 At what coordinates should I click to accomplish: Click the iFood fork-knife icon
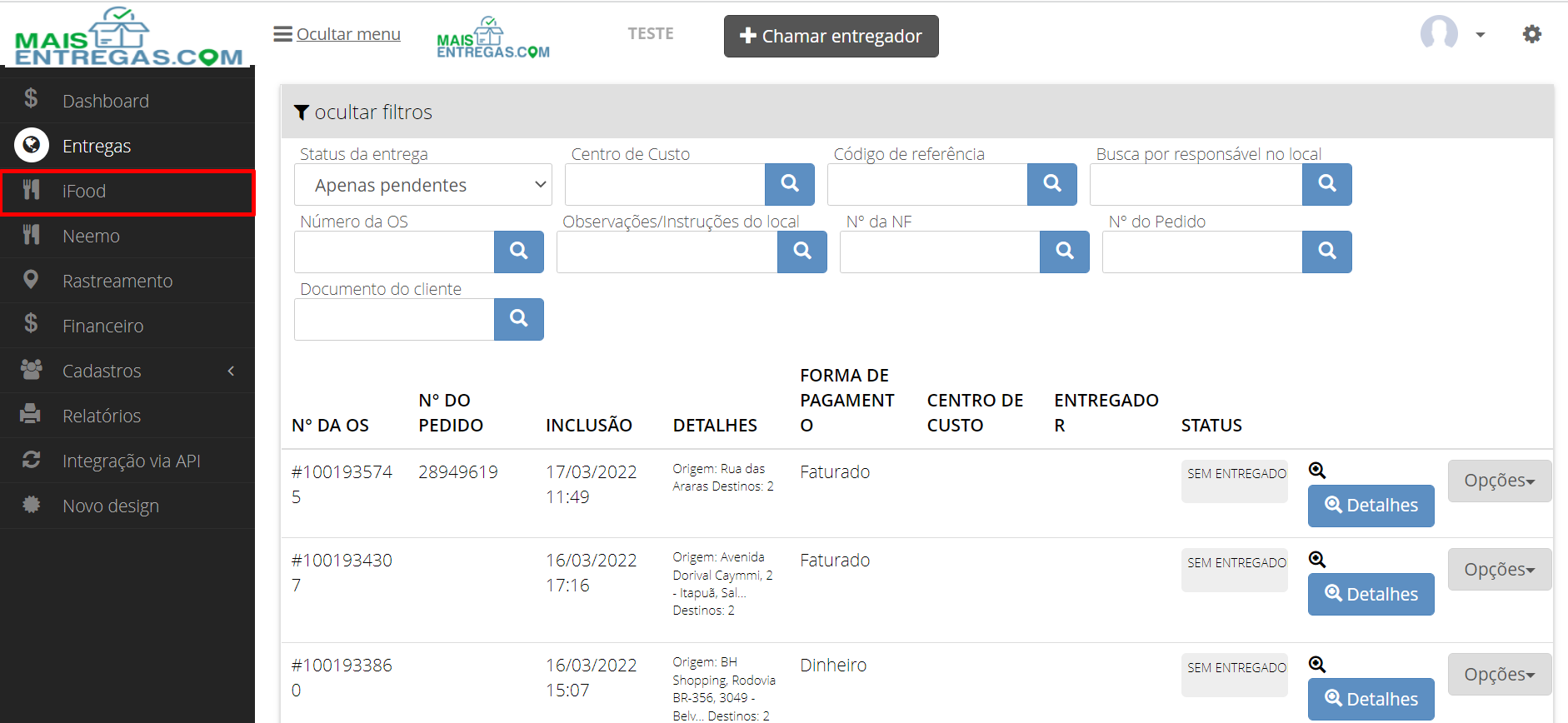pyautogui.click(x=31, y=190)
